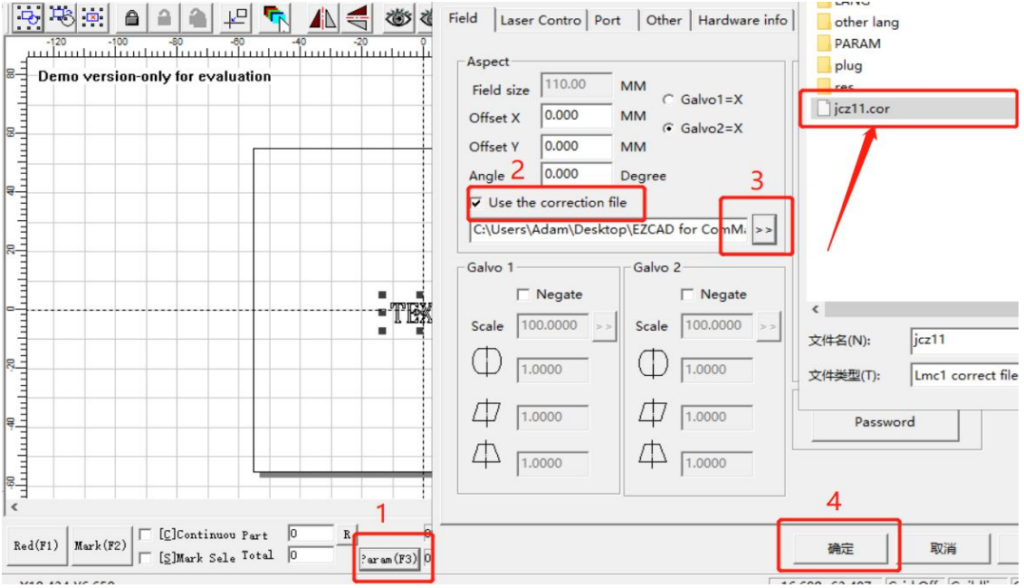Click the Offset X input field
Image resolution: width=1024 pixels, height=588 pixels.
pos(576,116)
